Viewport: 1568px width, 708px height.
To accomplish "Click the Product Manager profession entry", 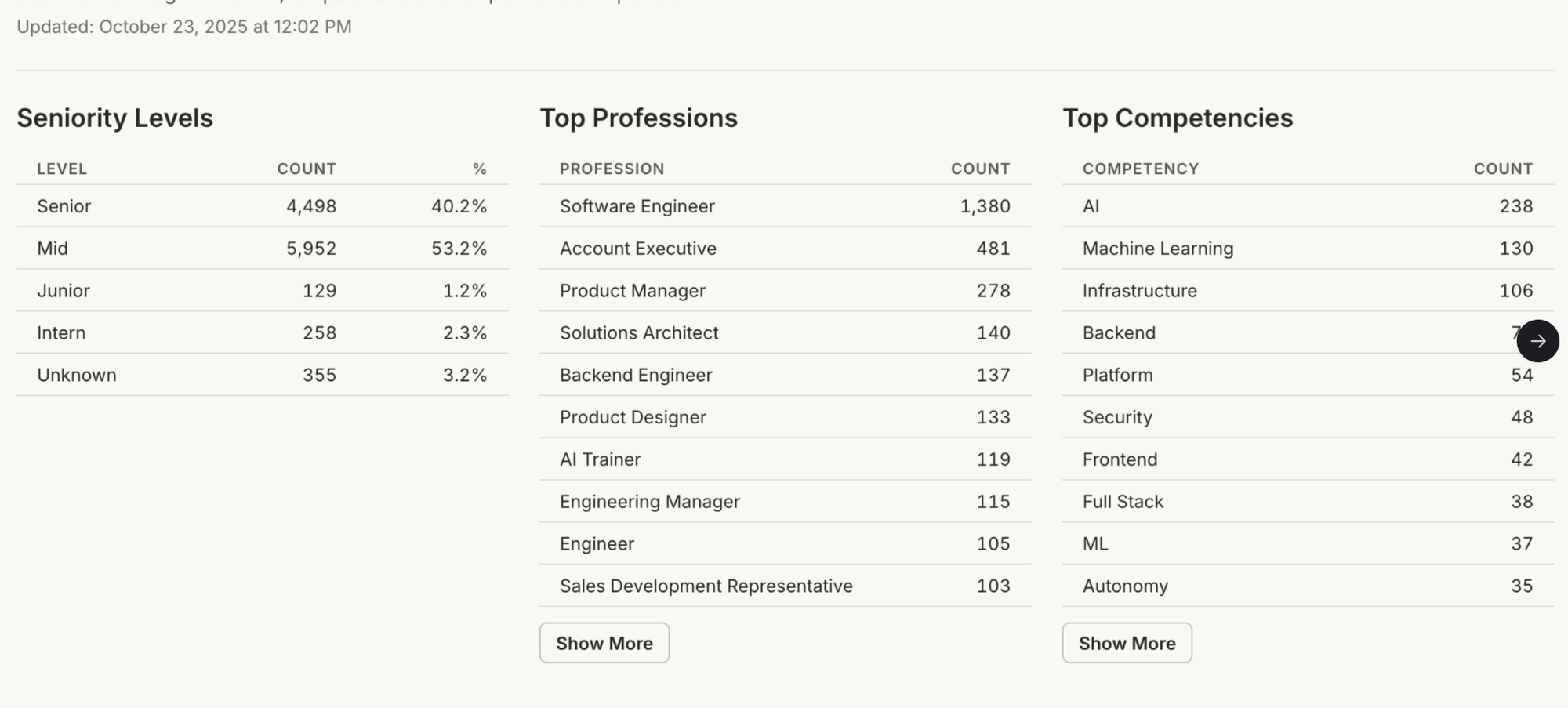I will click(785, 291).
